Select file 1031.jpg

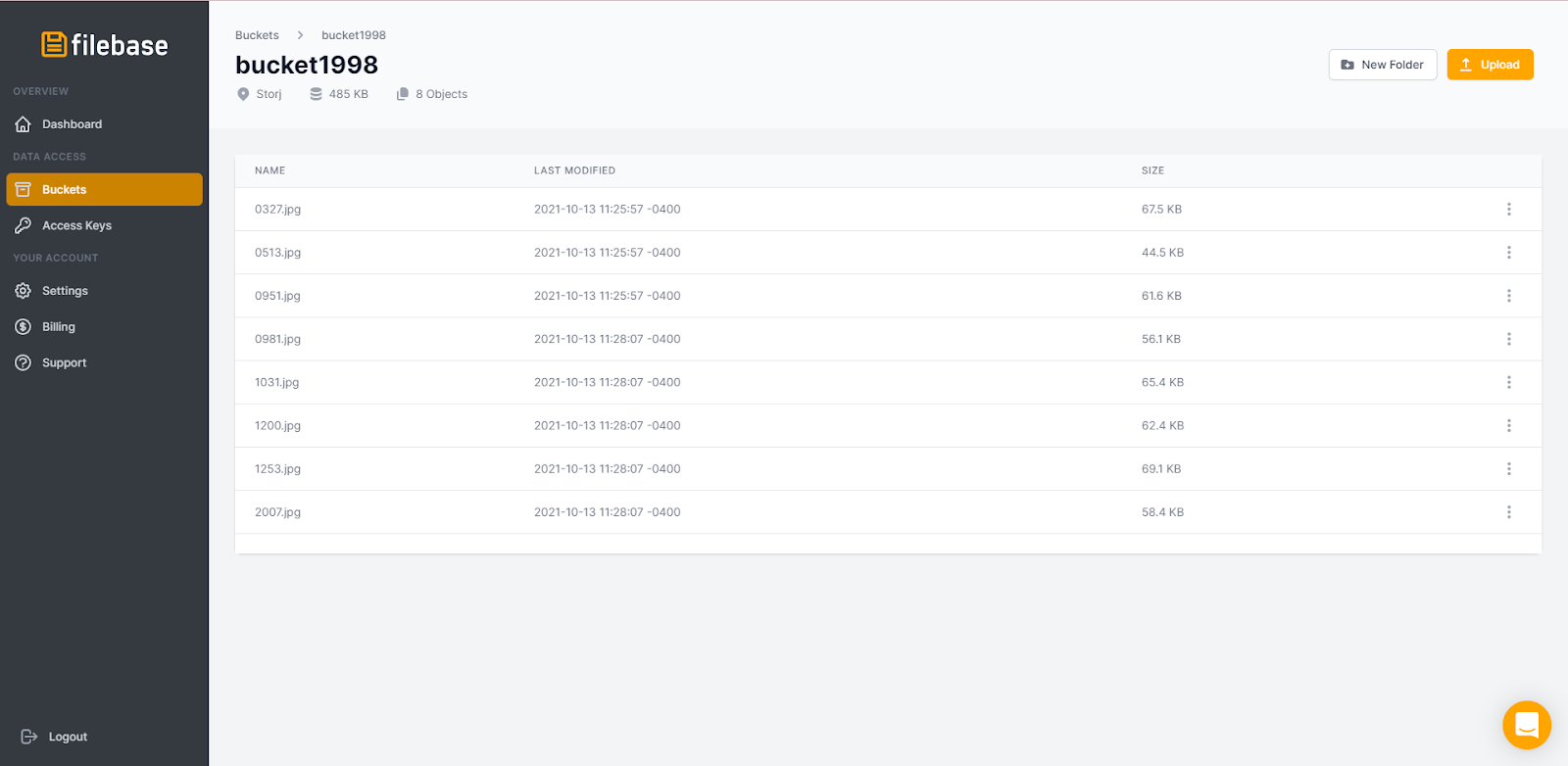point(277,382)
